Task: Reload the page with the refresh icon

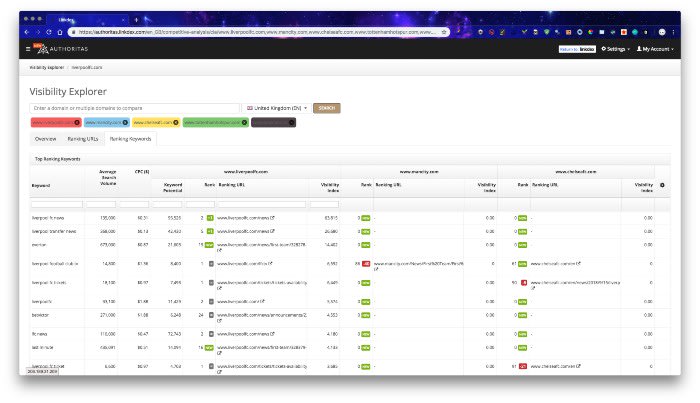Action: 49,32
